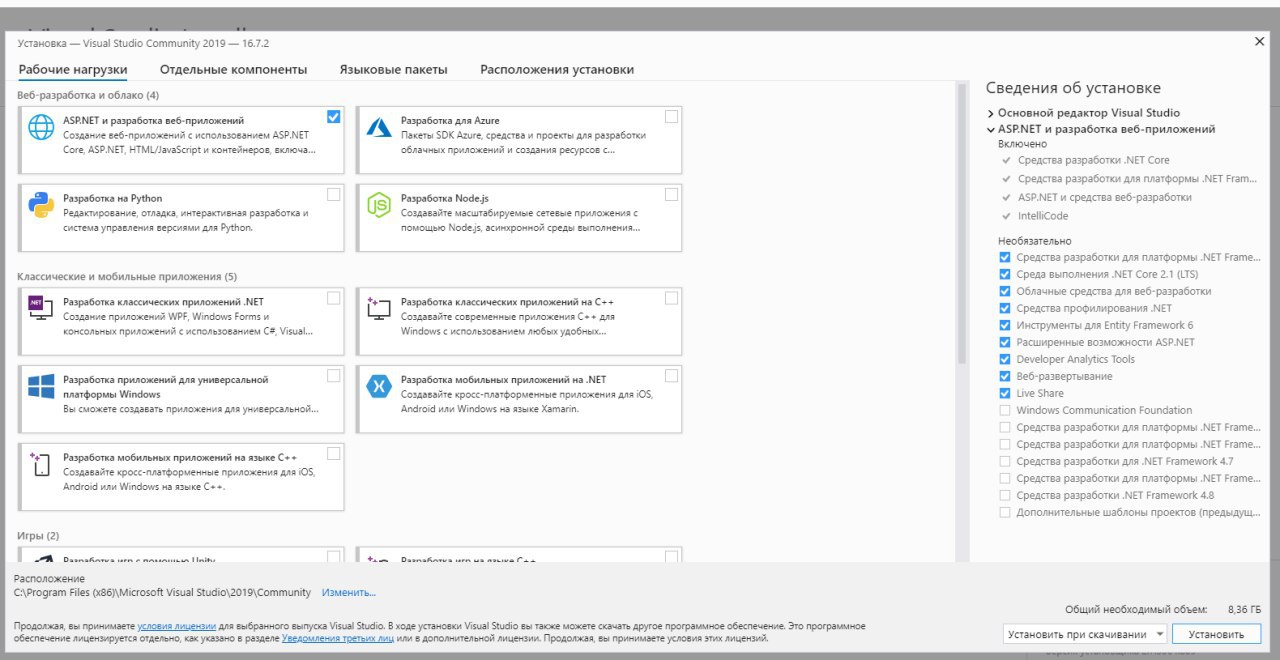Screen dimensions: 1280x660
Task: Check the Разработка Node.js workload box
Action: point(671,194)
